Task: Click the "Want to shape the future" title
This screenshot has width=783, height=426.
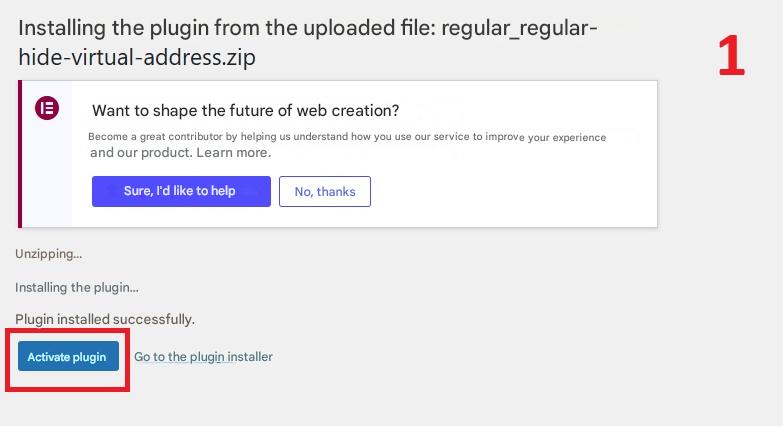Action: [x=245, y=110]
